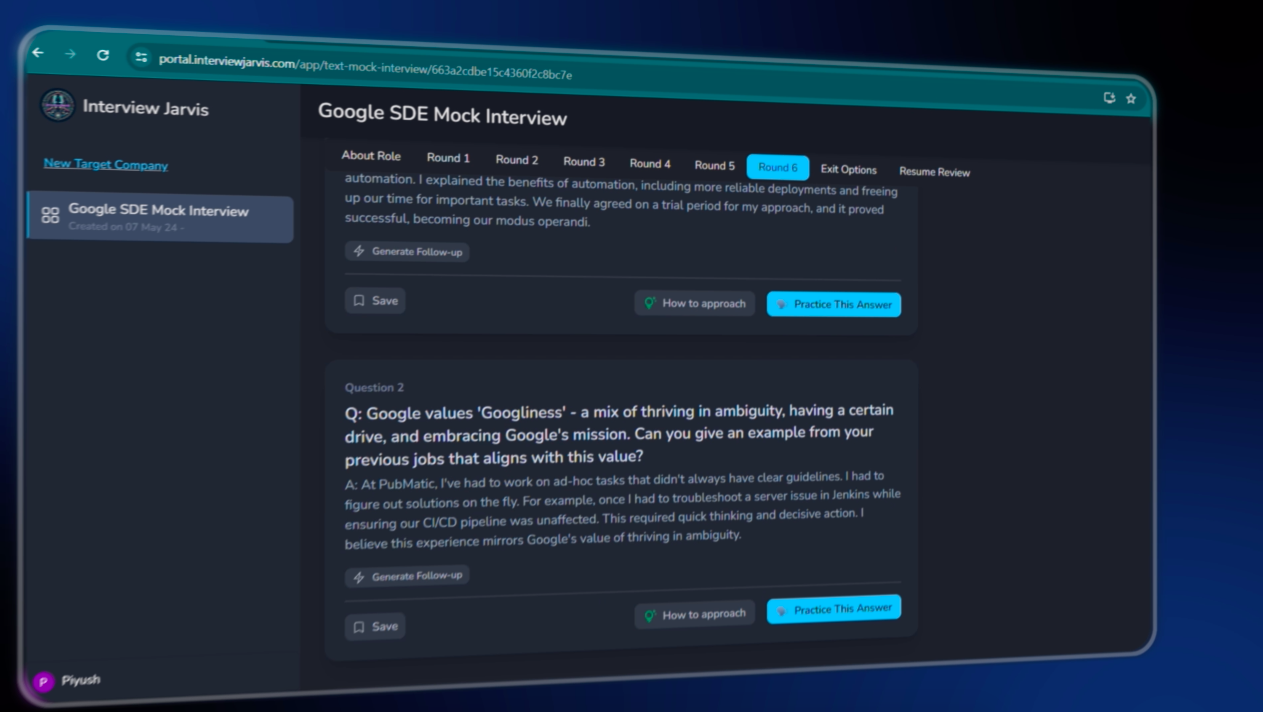
Task: Open the Exit Options tab
Action: click(848, 169)
